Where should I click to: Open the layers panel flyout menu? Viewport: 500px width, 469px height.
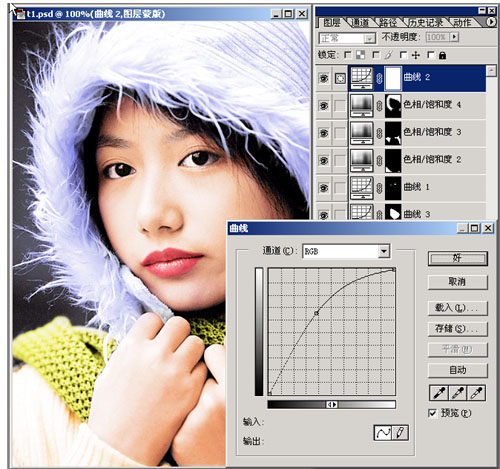(491, 22)
